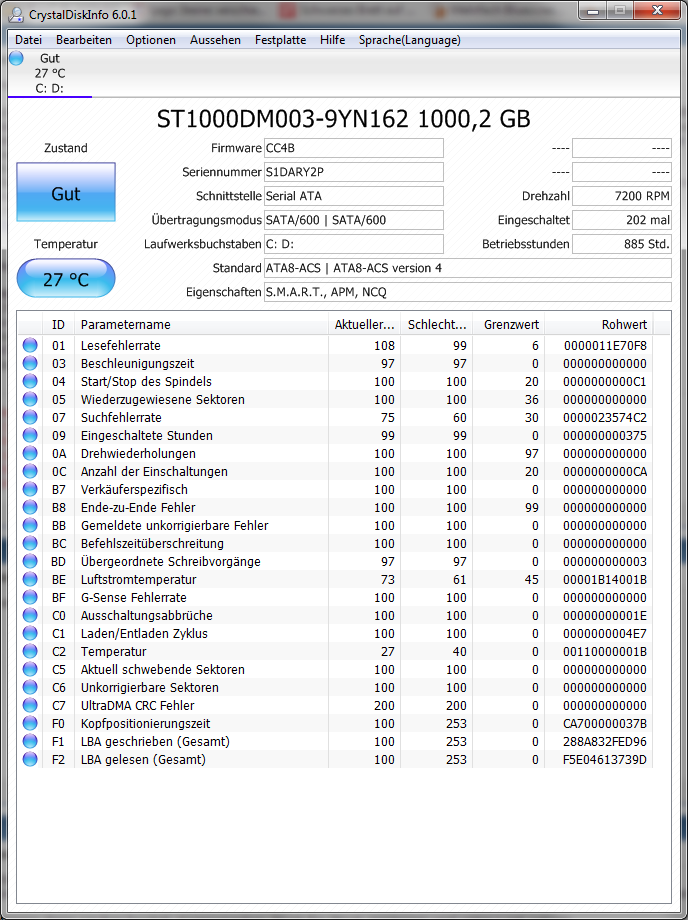Click the big Gut health status button

[x=66, y=192]
